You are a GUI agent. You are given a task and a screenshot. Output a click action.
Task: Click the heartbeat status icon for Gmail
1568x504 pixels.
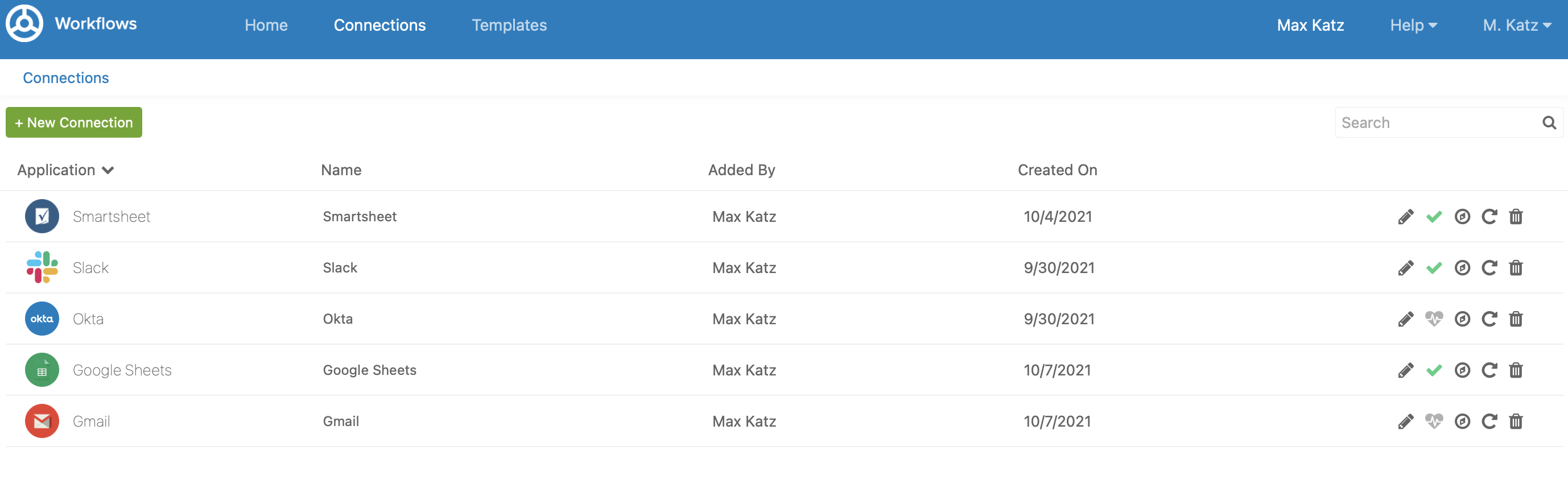pos(1434,421)
